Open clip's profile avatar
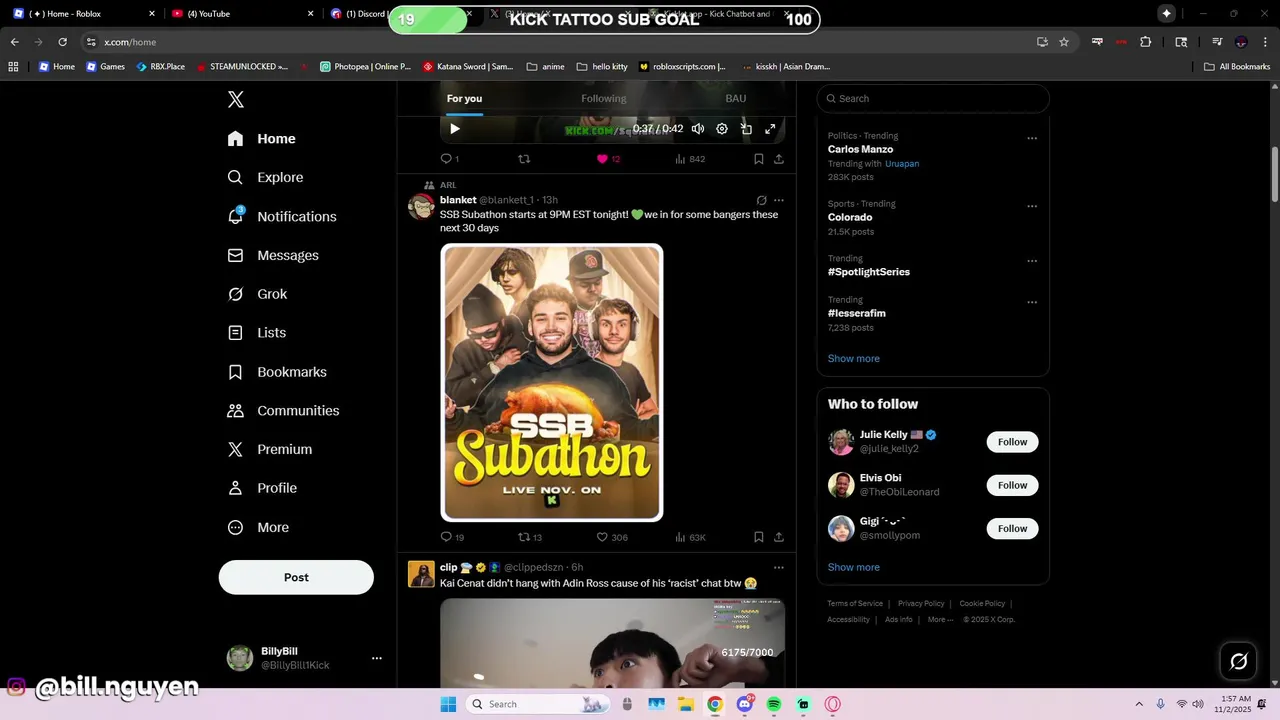 pos(421,574)
